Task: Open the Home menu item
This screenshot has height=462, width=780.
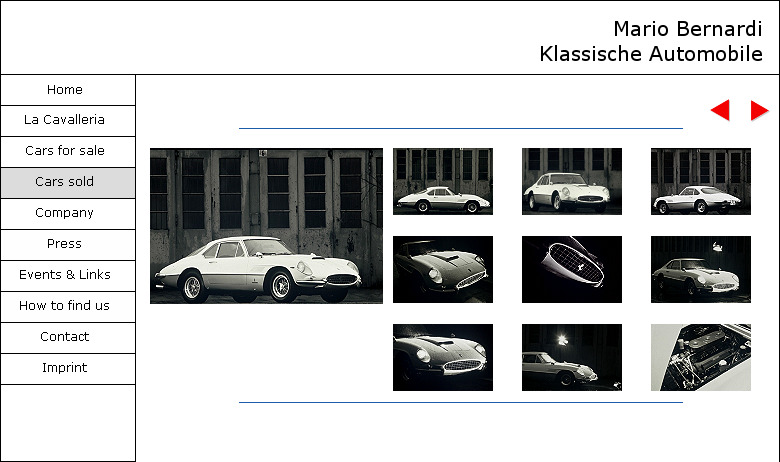Action: (68, 90)
